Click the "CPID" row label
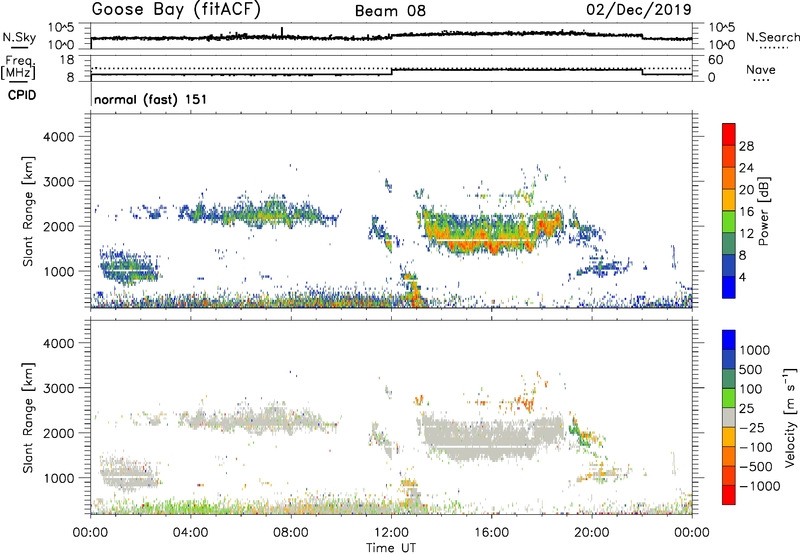800x554 pixels. 22,95
